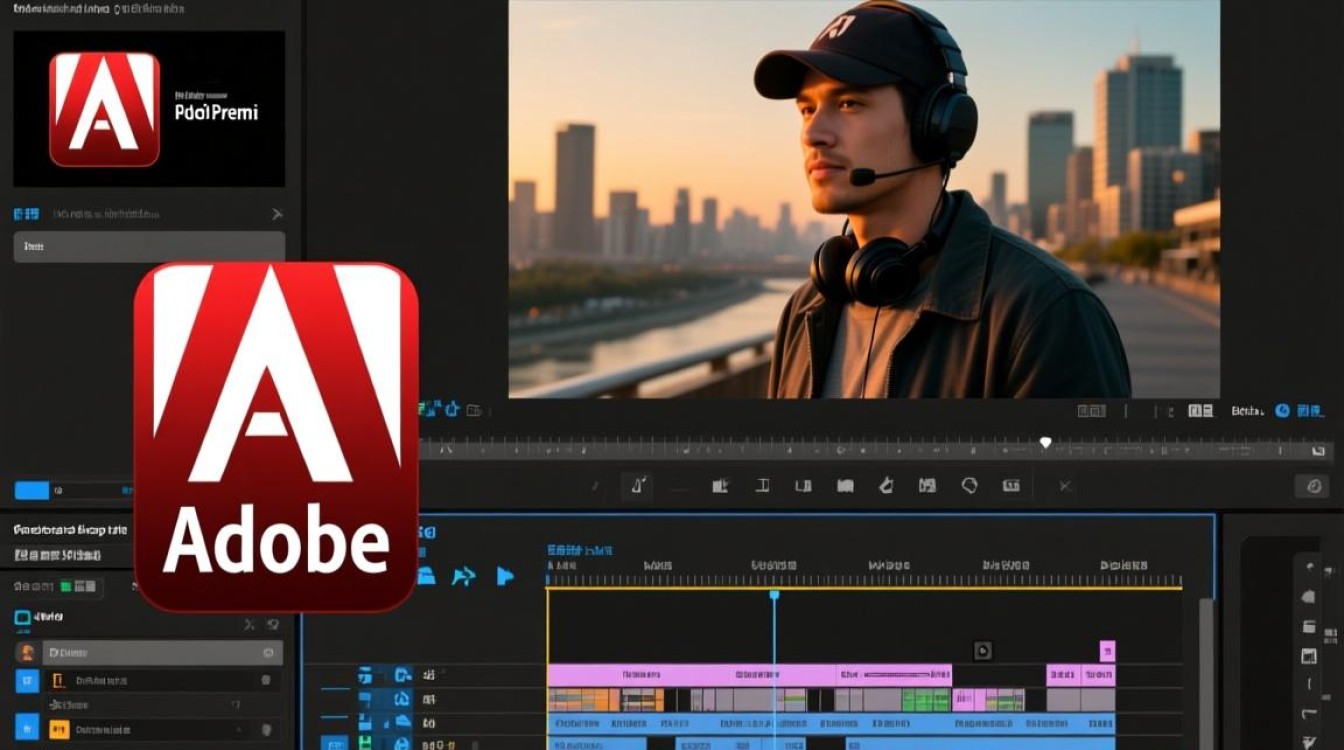1344x750 pixels.
Task: Select the highlighted tool button in the monitor toolbar
Action: [637, 486]
